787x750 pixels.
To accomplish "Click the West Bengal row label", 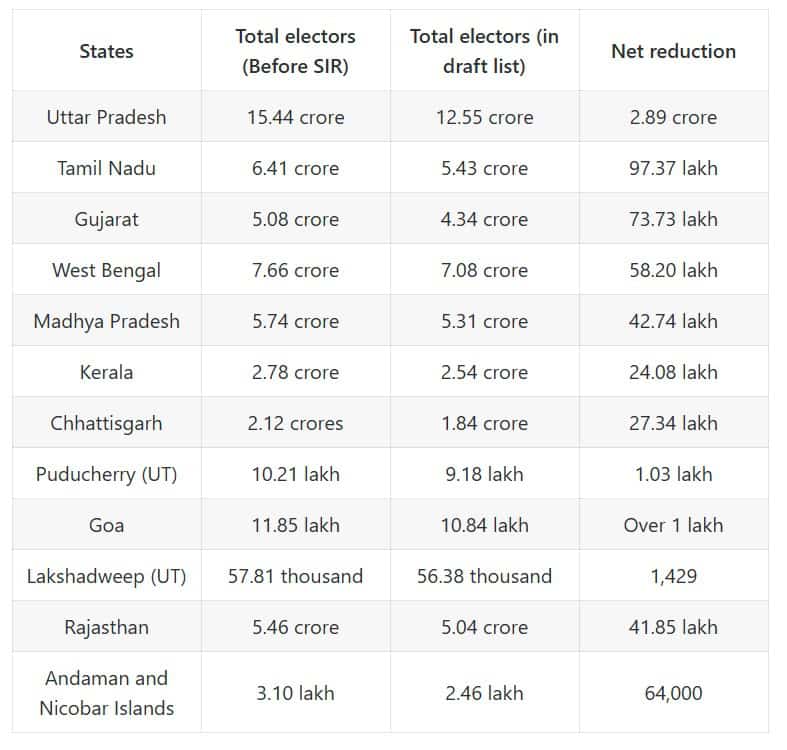I will click(106, 270).
